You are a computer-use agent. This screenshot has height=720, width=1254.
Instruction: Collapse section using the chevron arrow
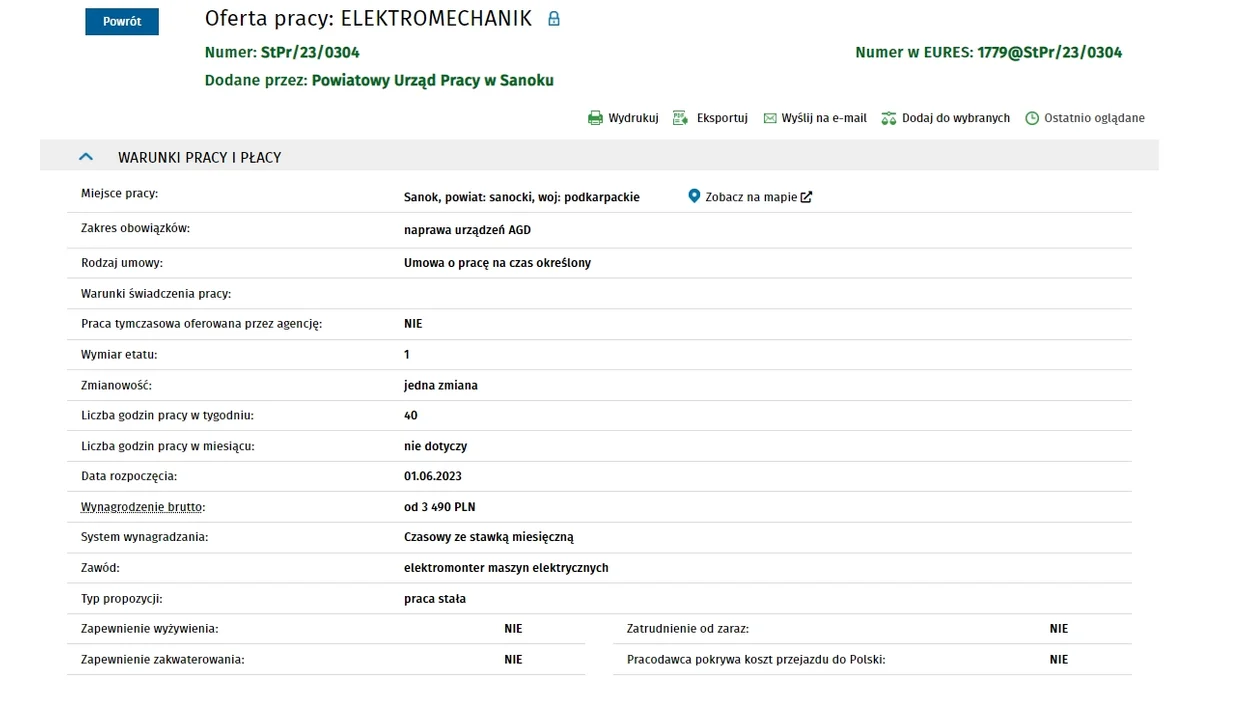[x=86, y=157]
